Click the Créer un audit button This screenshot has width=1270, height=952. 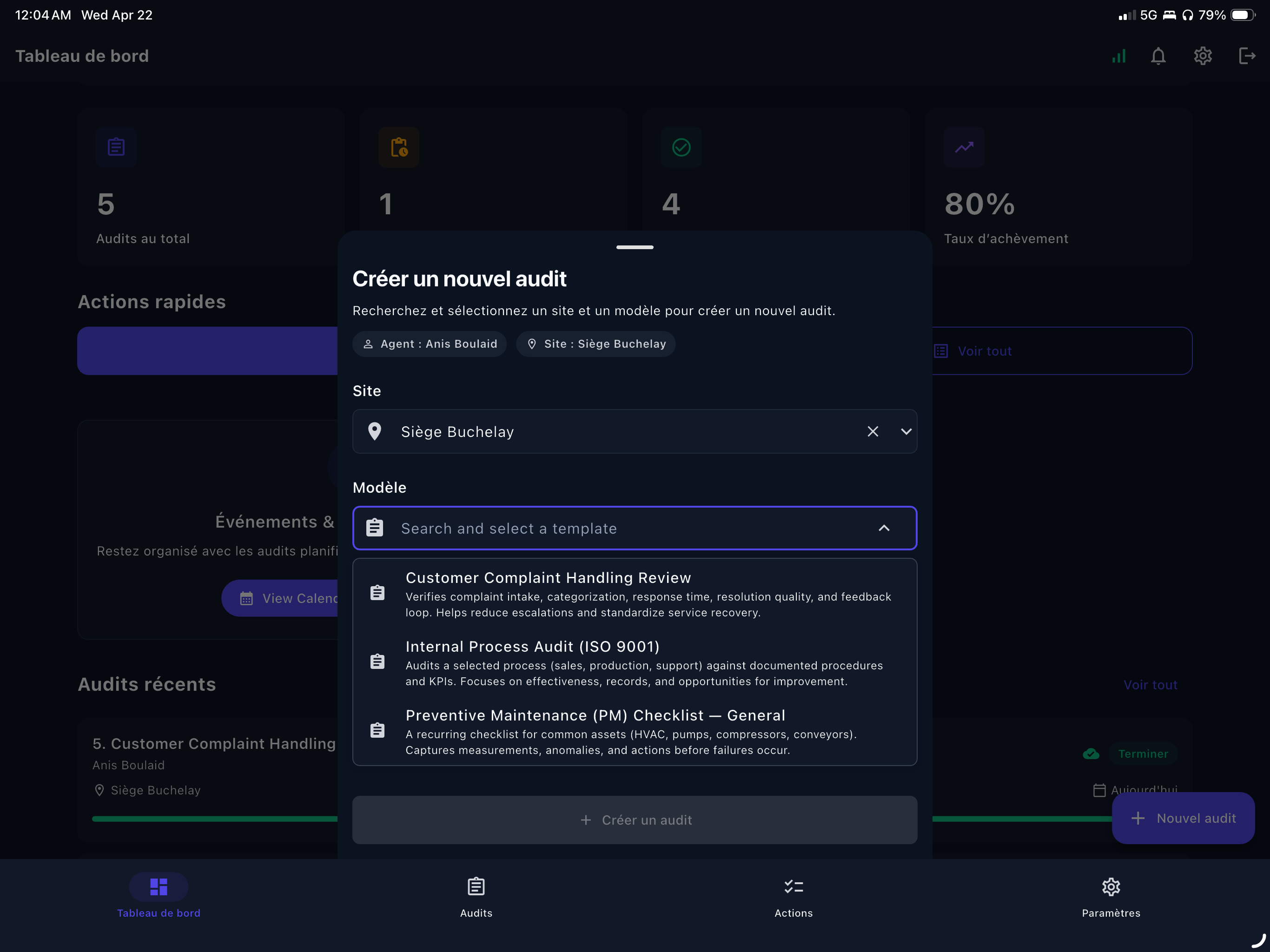click(635, 820)
